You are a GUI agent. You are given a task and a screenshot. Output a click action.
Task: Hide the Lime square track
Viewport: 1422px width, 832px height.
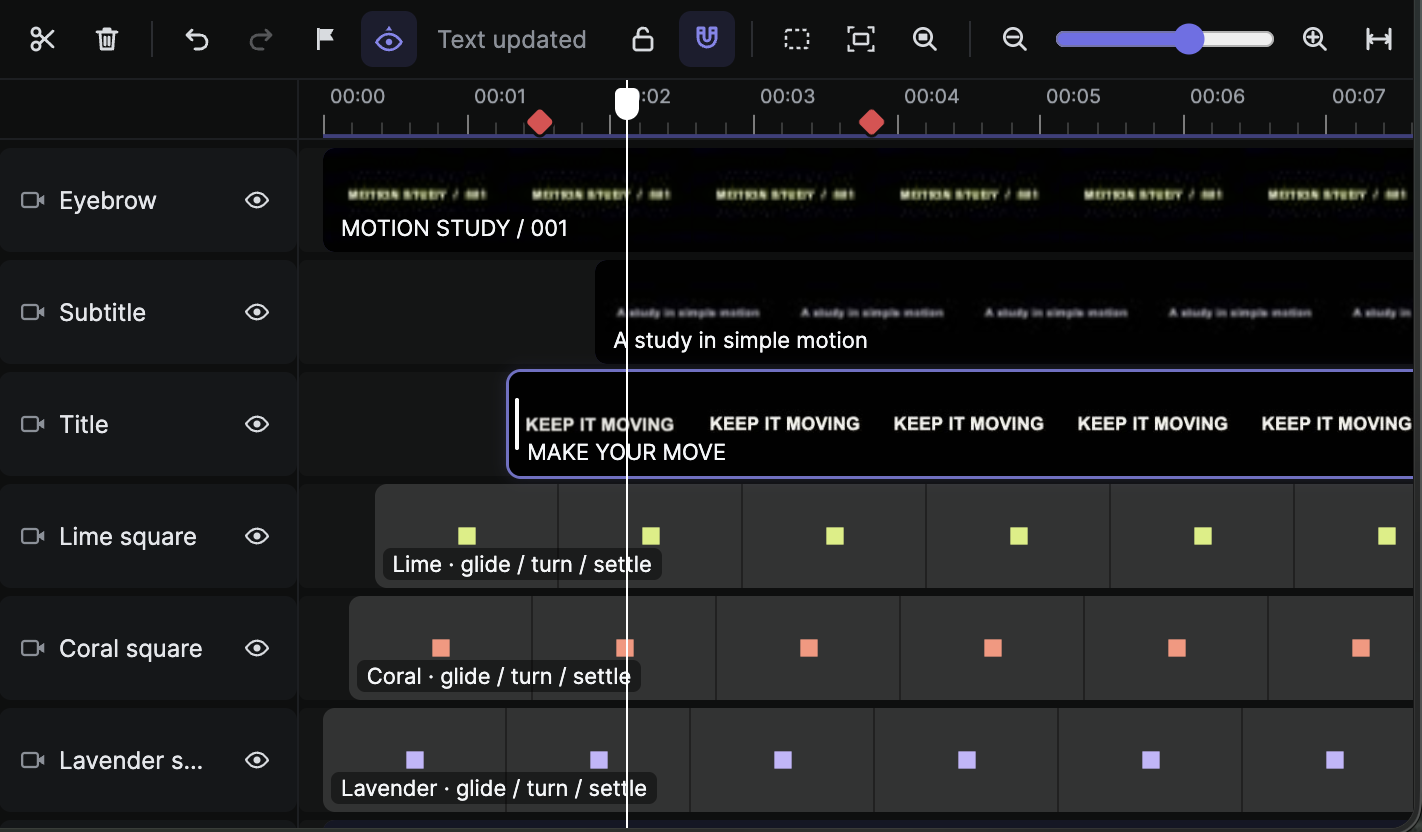coord(257,536)
